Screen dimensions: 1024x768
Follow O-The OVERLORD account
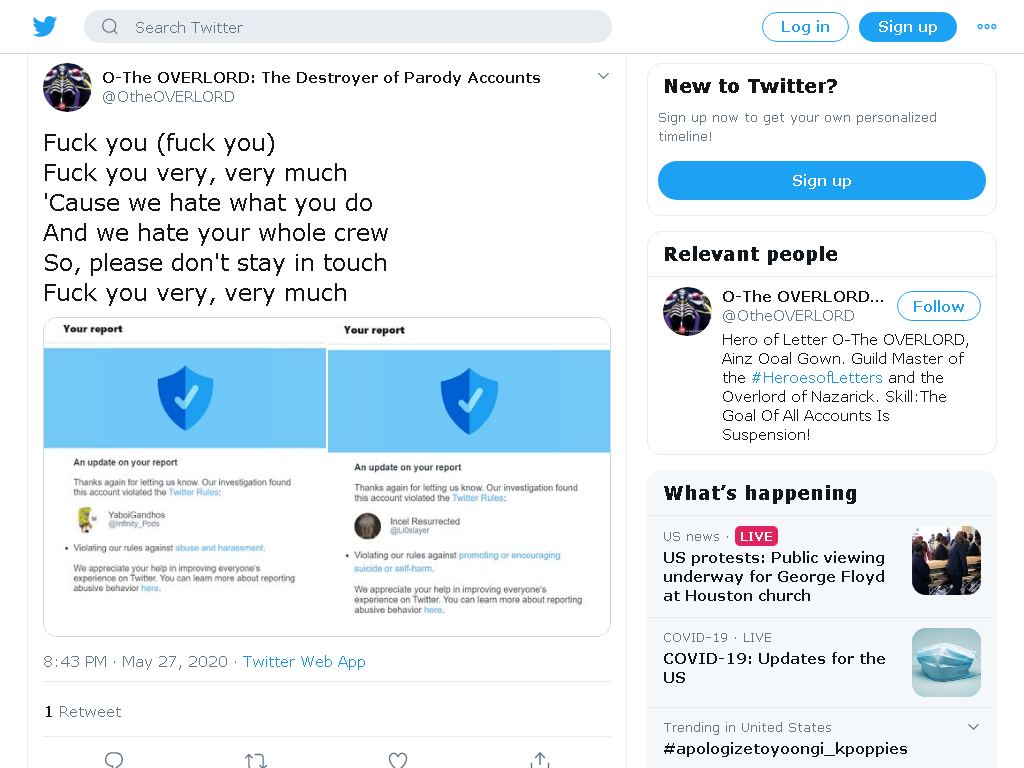tap(938, 306)
